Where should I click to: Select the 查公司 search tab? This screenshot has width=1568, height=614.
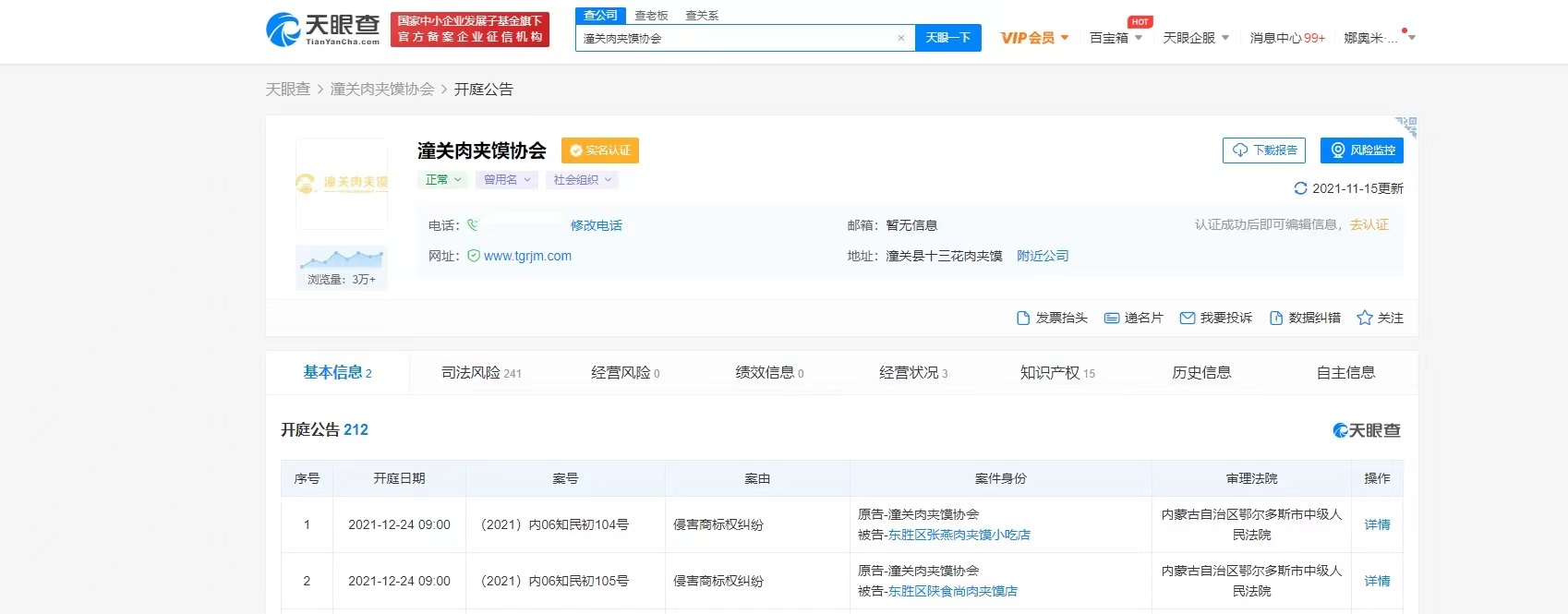pos(600,16)
